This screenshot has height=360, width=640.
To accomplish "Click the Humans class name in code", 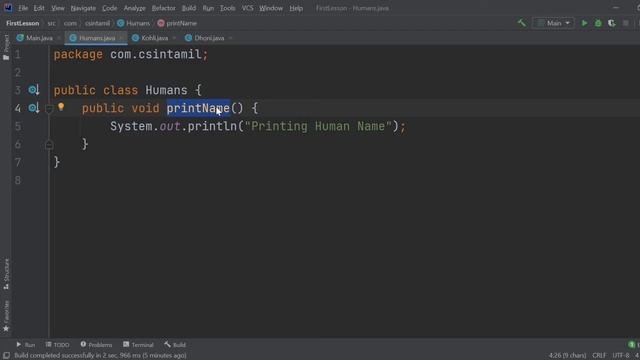I will click(x=166, y=90).
